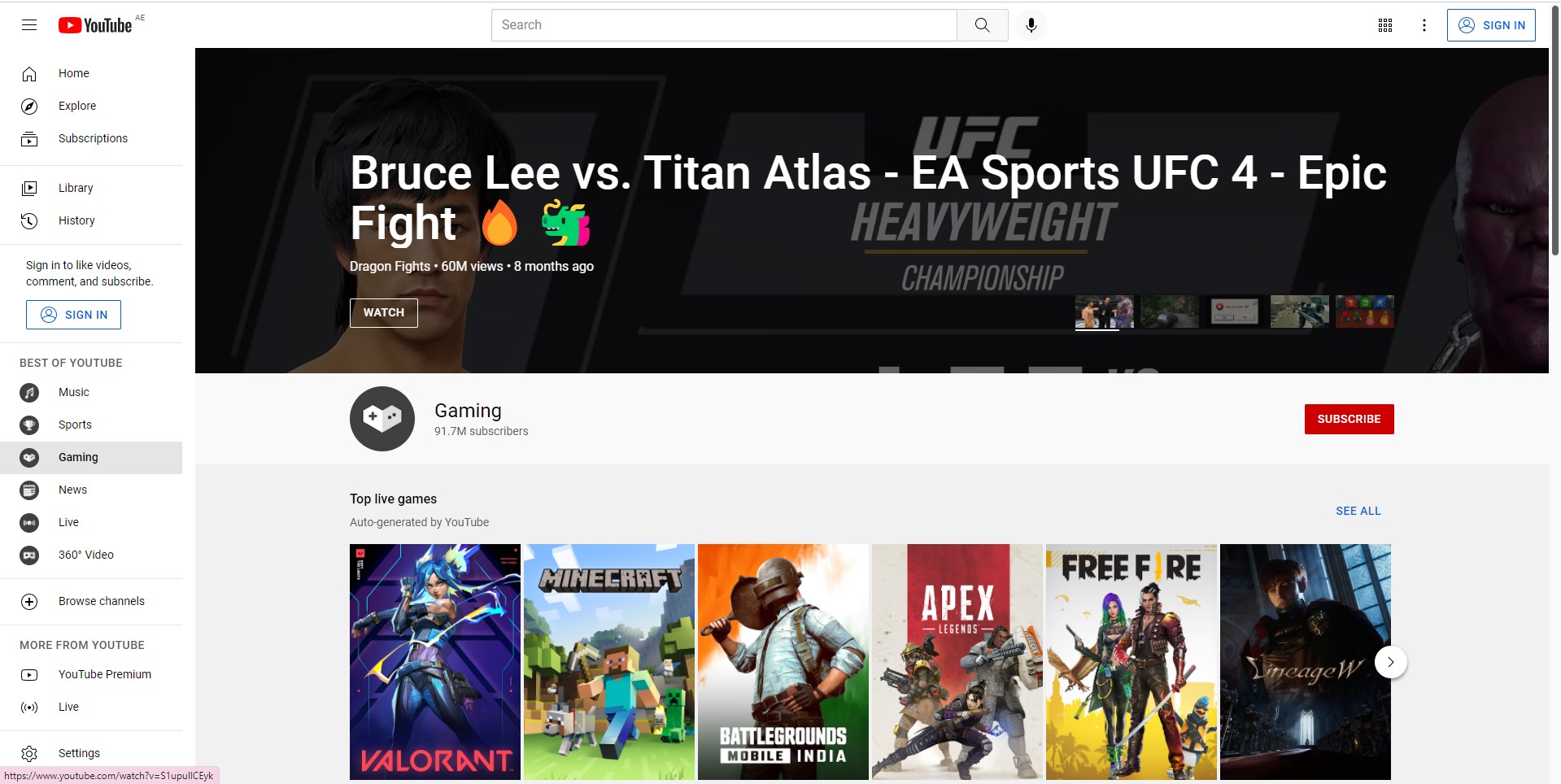Click the Search input field
This screenshot has height=784, width=1561.
click(724, 25)
